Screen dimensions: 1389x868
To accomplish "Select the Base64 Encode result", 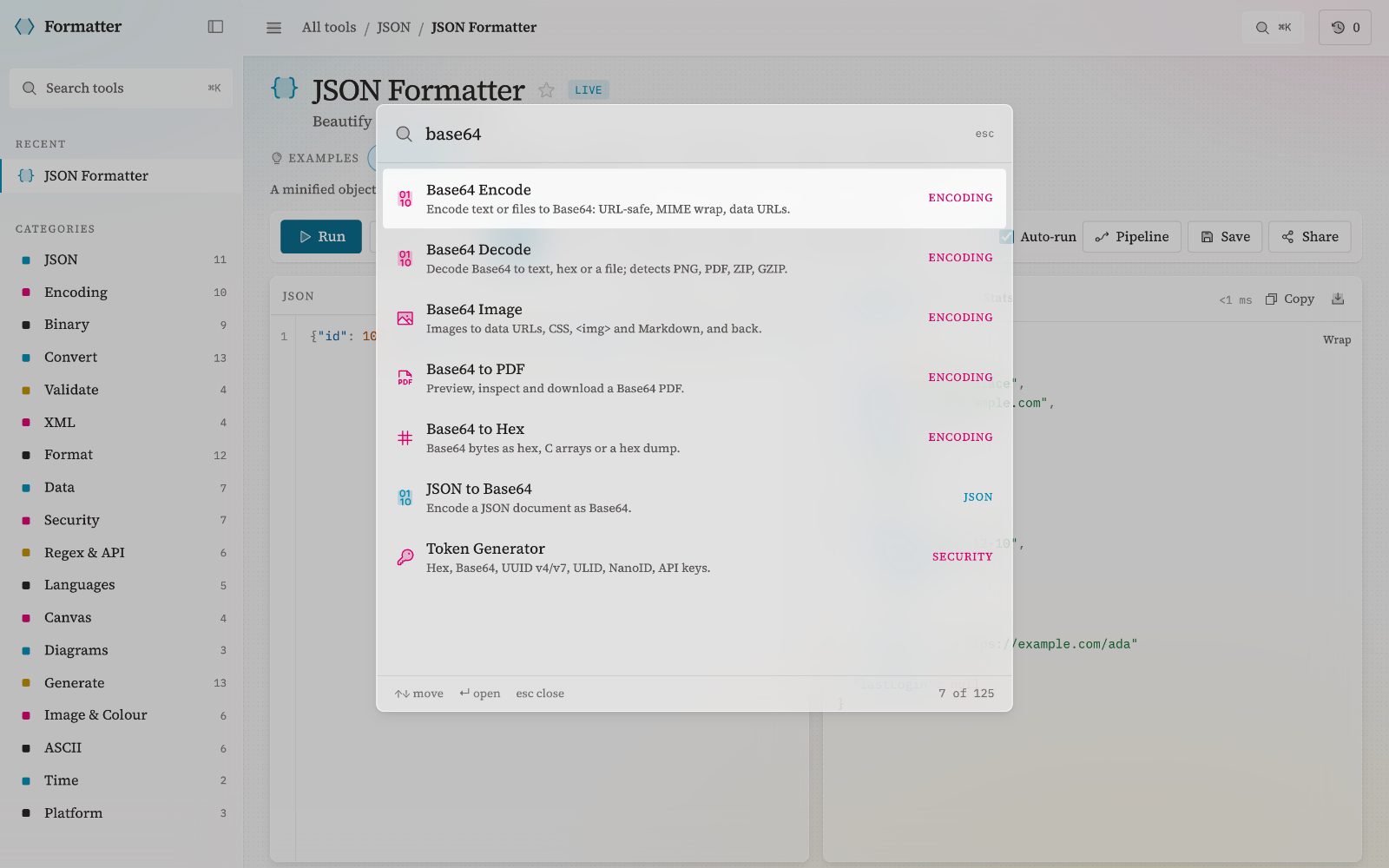I will tap(694, 199).
